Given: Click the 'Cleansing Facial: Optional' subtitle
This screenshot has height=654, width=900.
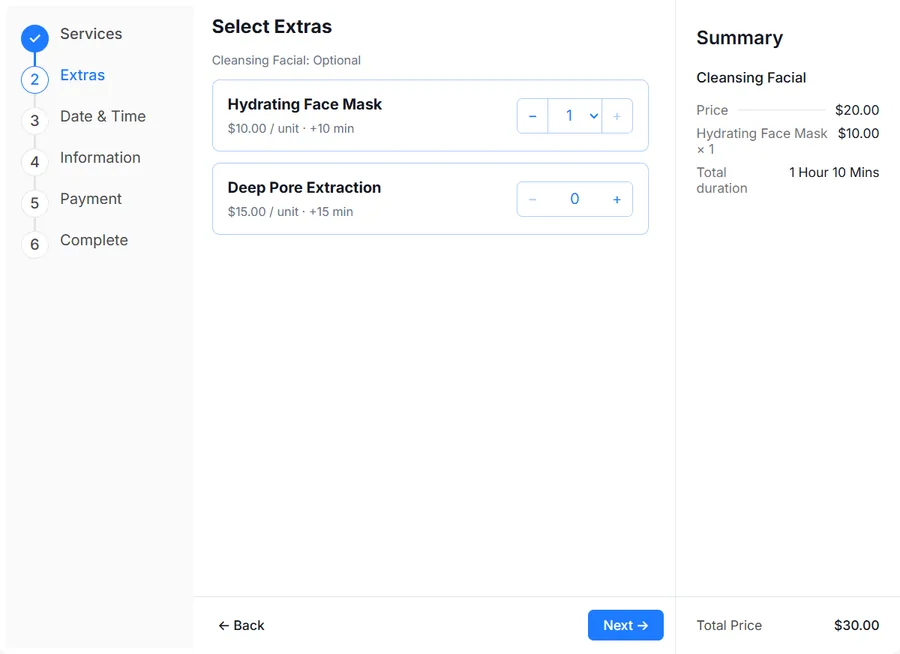Looking at the screenshot, I should pos(286,60).
